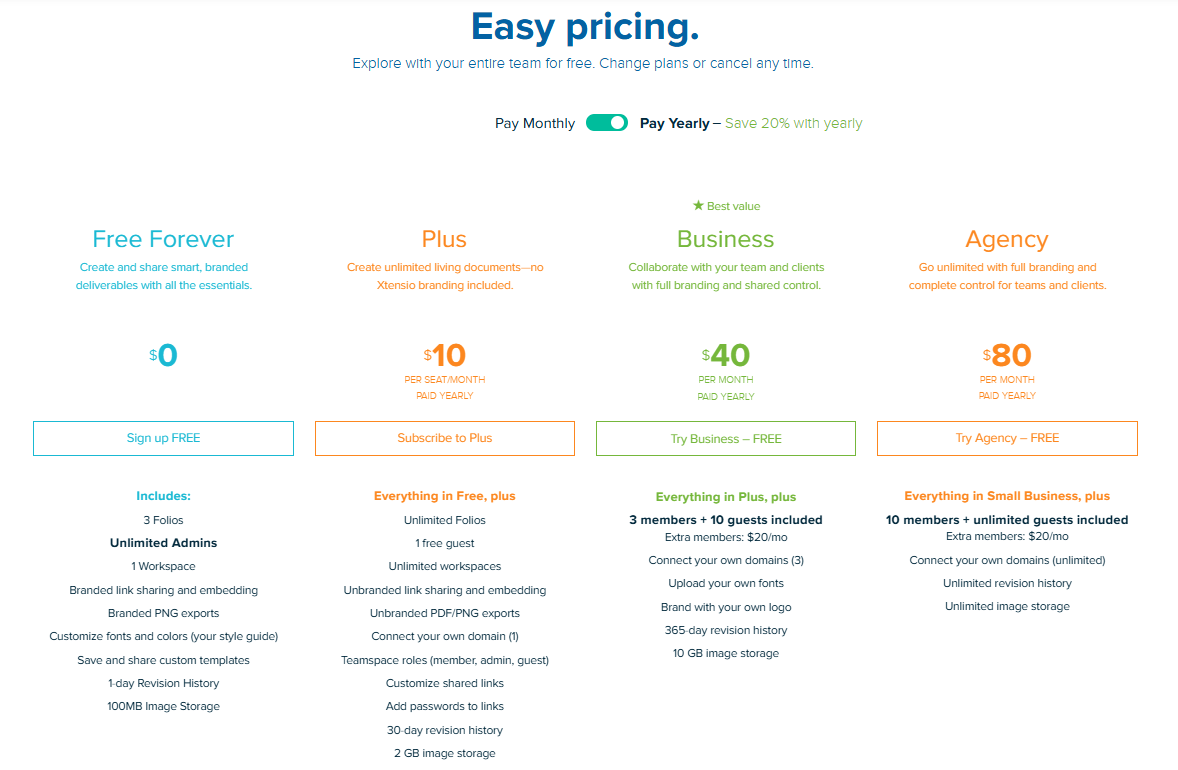Image resolution: width=1178 pixels, height=770 pixels.
Task: Select the Business plan heading
Action: pos(725,239)
